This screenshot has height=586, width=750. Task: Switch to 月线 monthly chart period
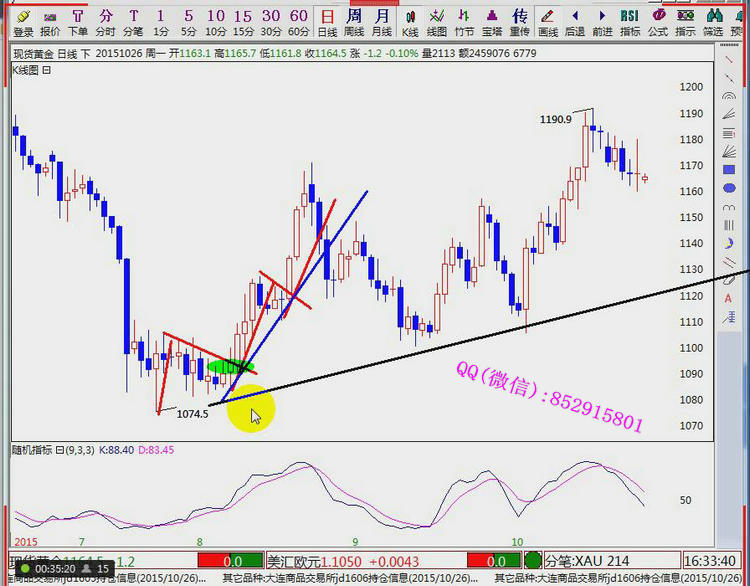point(382,22)
